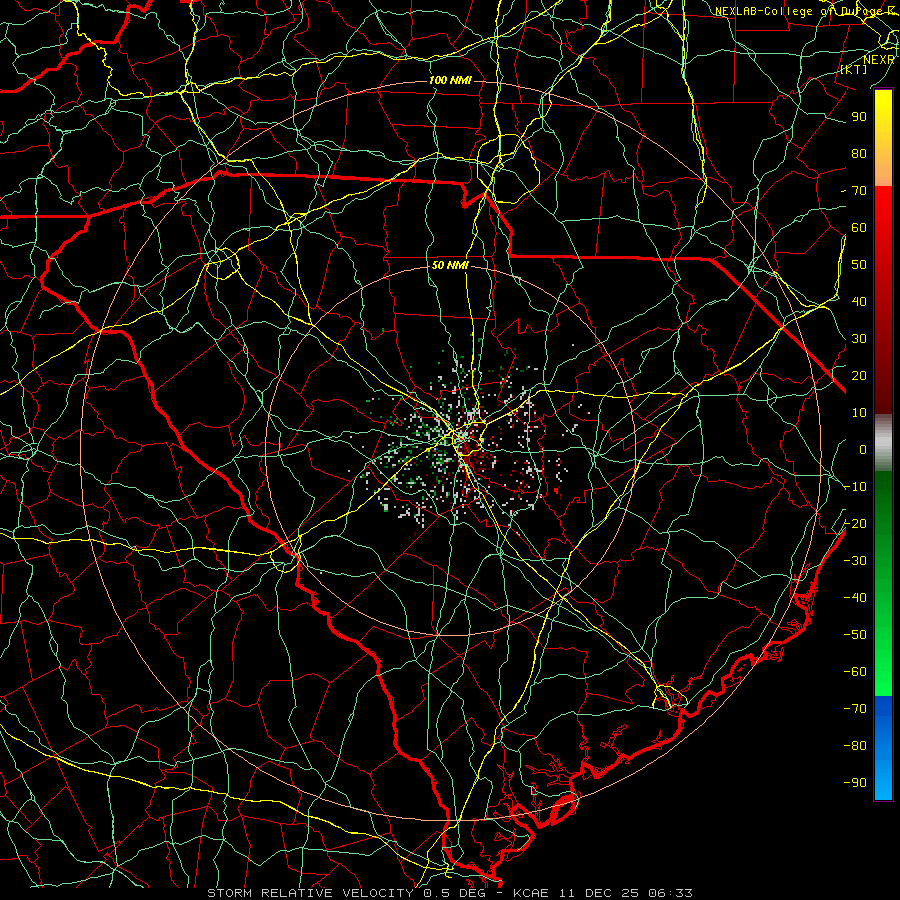The image size is (900, 900).
Task: Click the "-50" velocity scale label
Action: pos(855,634)
